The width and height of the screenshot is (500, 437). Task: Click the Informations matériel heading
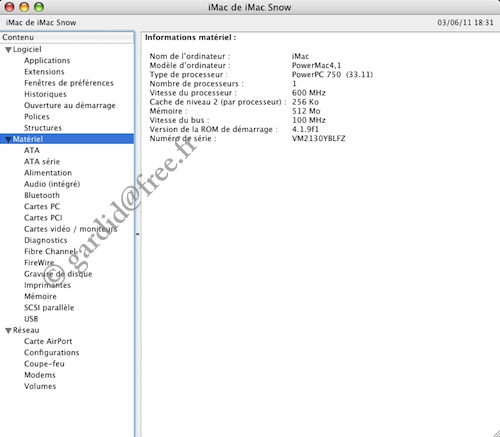[190, 38]
